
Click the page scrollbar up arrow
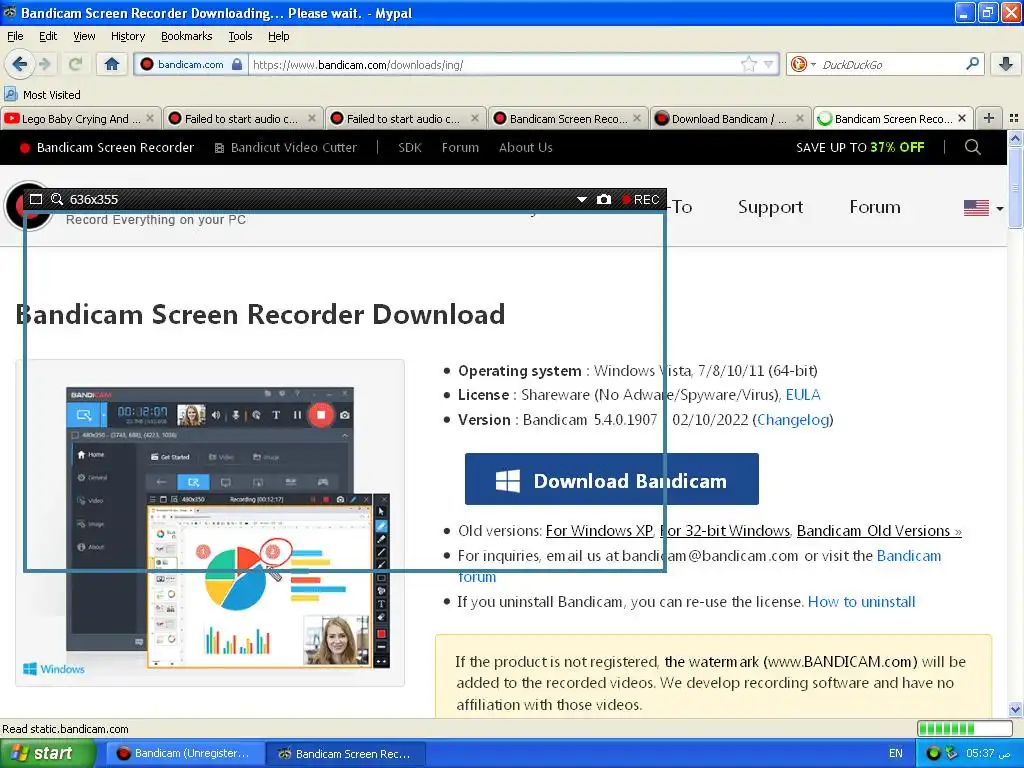tap(1015, 138)
